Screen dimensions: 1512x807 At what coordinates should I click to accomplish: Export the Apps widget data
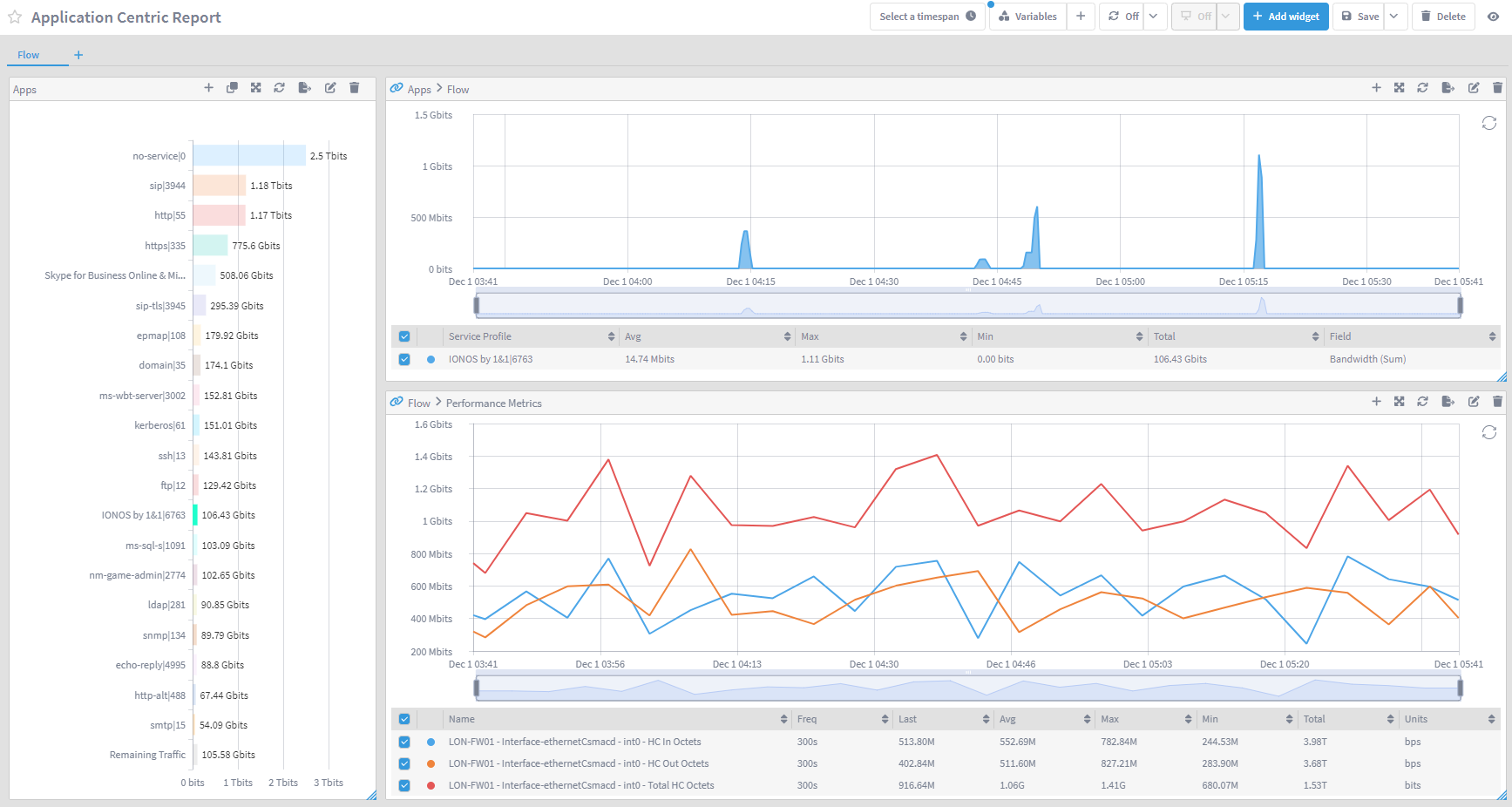coord(304,88)
